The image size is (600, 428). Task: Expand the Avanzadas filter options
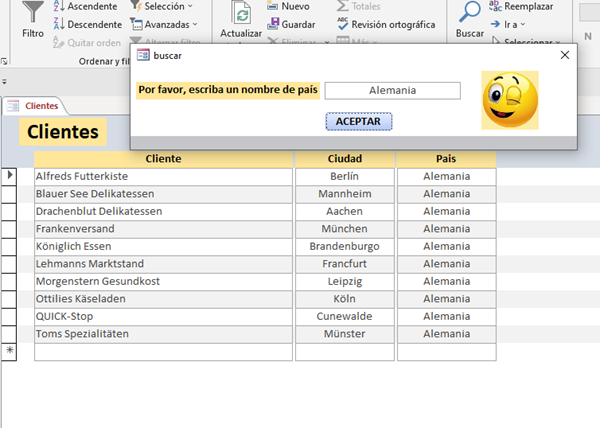pos(164,24)
